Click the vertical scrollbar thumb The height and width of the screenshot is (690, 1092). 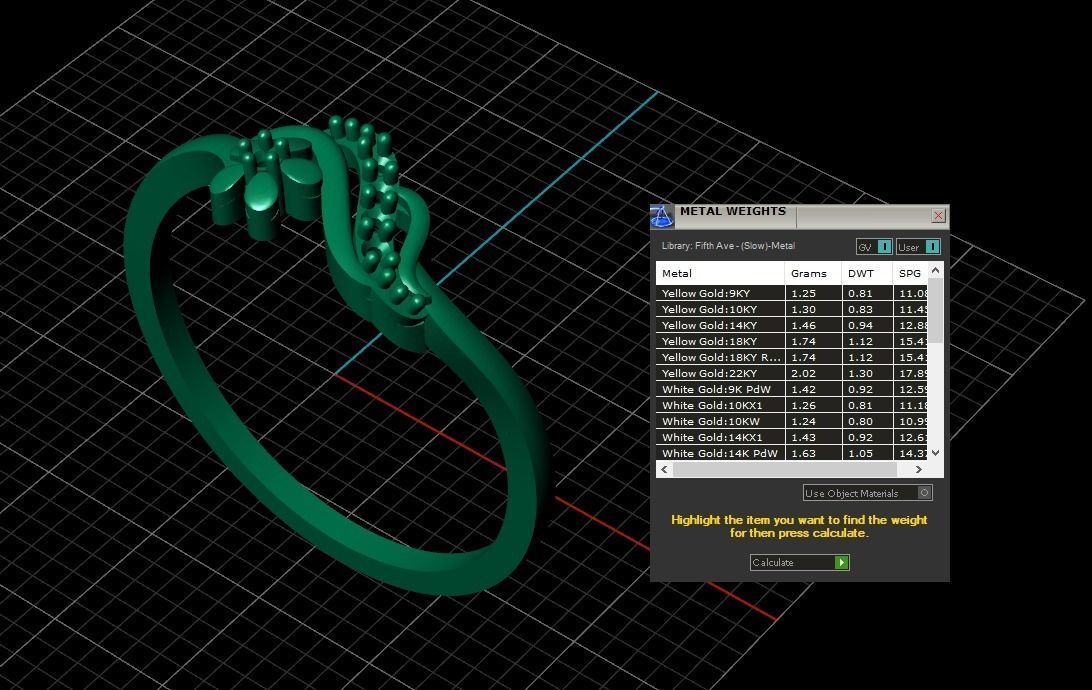click(x=935, y=311)
